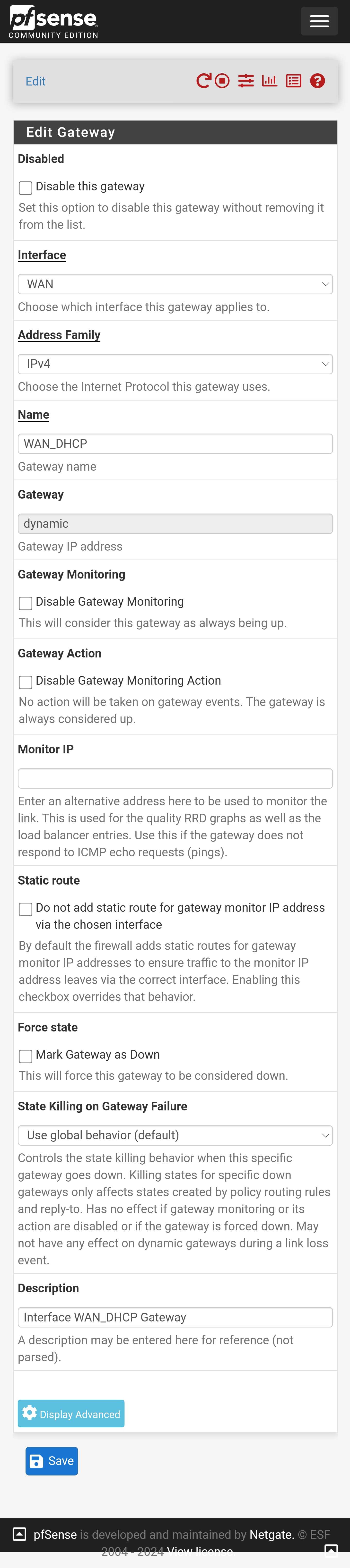Open the Interface WAN dropdown
Screen dimensions: 350x1568
(175, 284)
